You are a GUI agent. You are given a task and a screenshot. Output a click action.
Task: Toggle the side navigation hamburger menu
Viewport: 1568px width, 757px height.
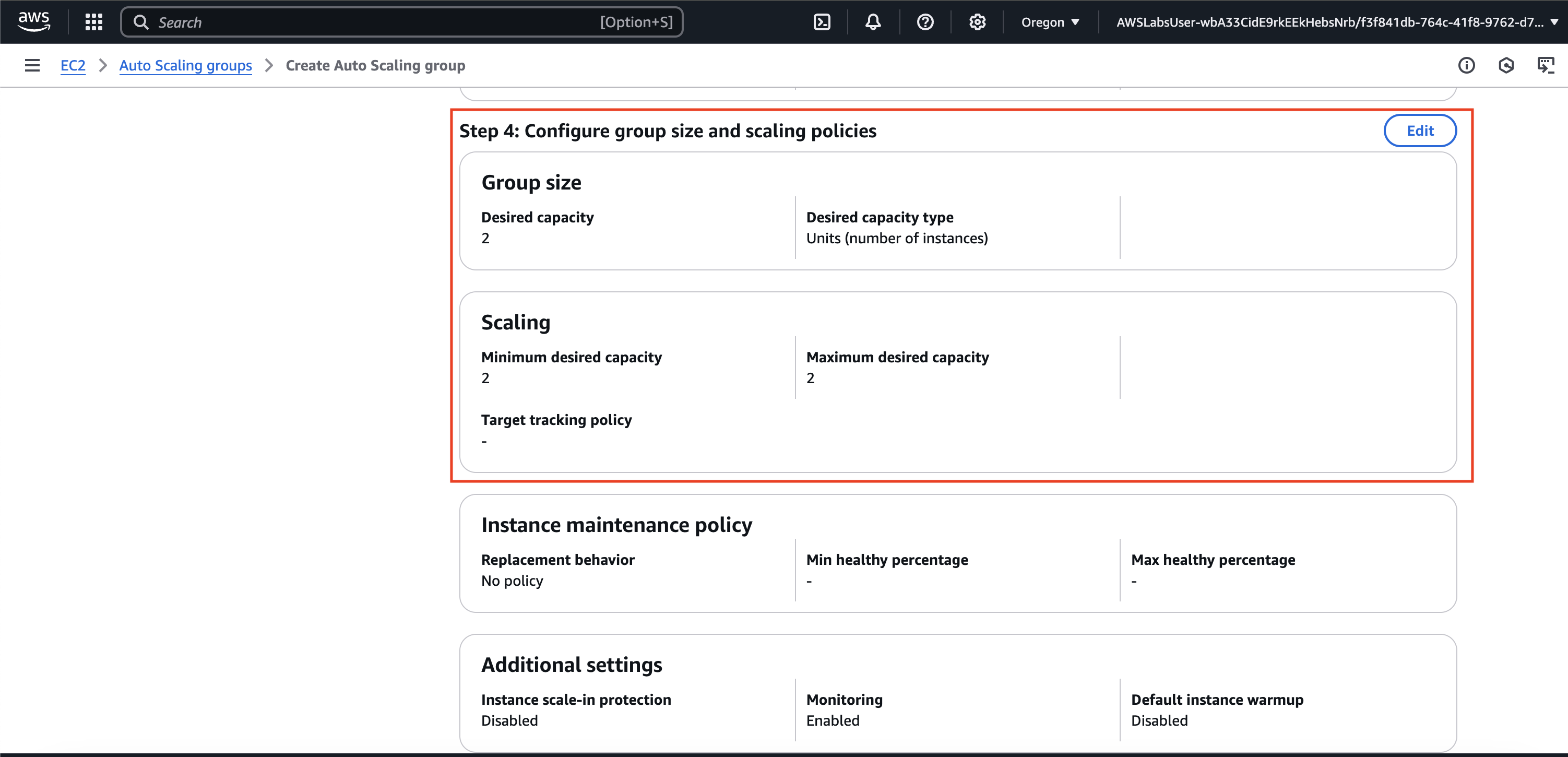(x=32, y=65)
